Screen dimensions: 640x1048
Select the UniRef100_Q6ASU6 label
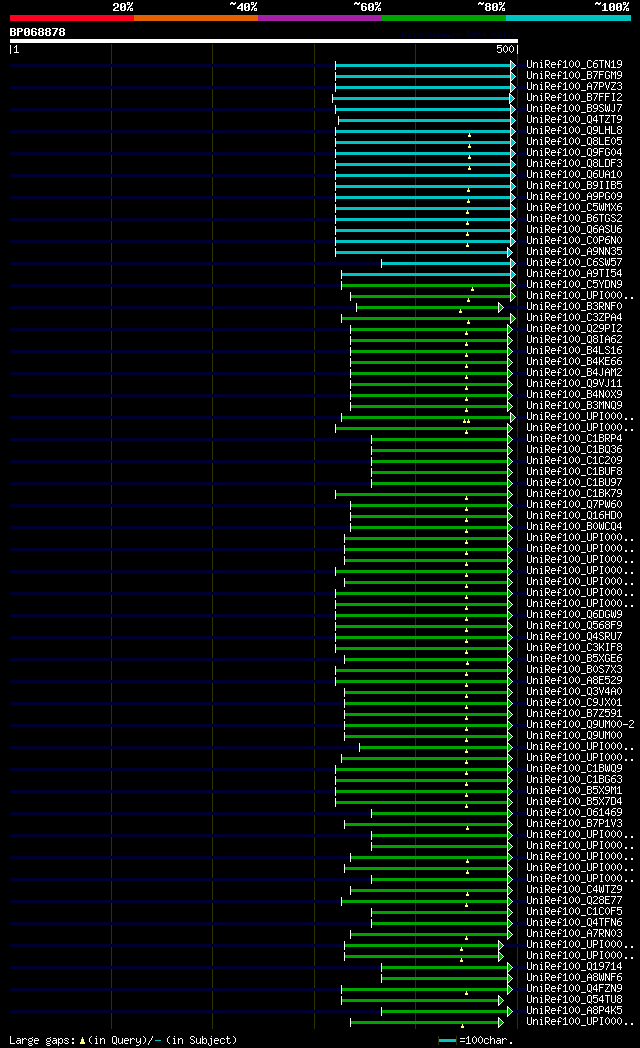click(x=574, y=230)
